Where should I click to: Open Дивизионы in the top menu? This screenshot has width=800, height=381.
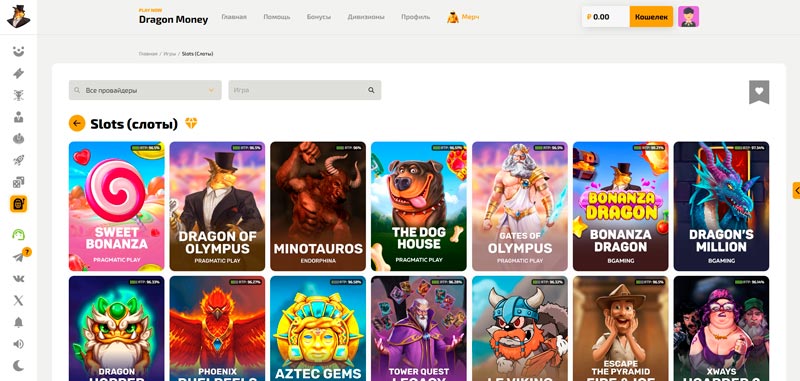click(366, 17)
